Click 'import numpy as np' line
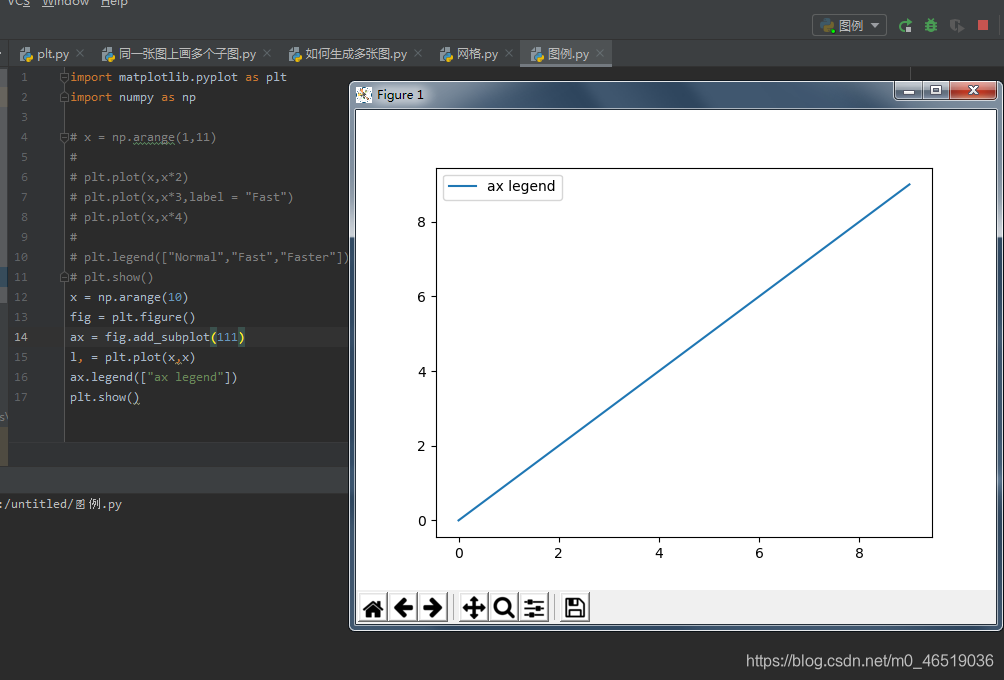This screenshot has width=1004, height=680. [133, 97]
